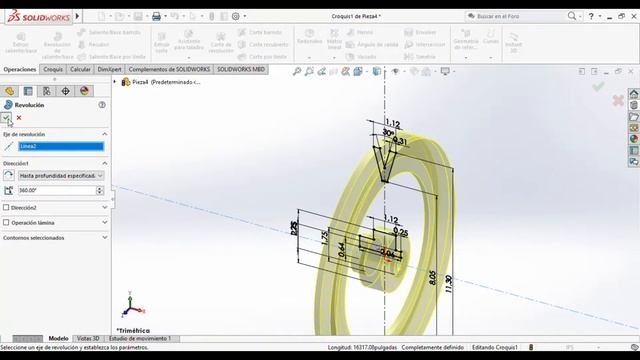
Task: Click the 11.30 dimension on the sketch
Action: tap(449, 284)
